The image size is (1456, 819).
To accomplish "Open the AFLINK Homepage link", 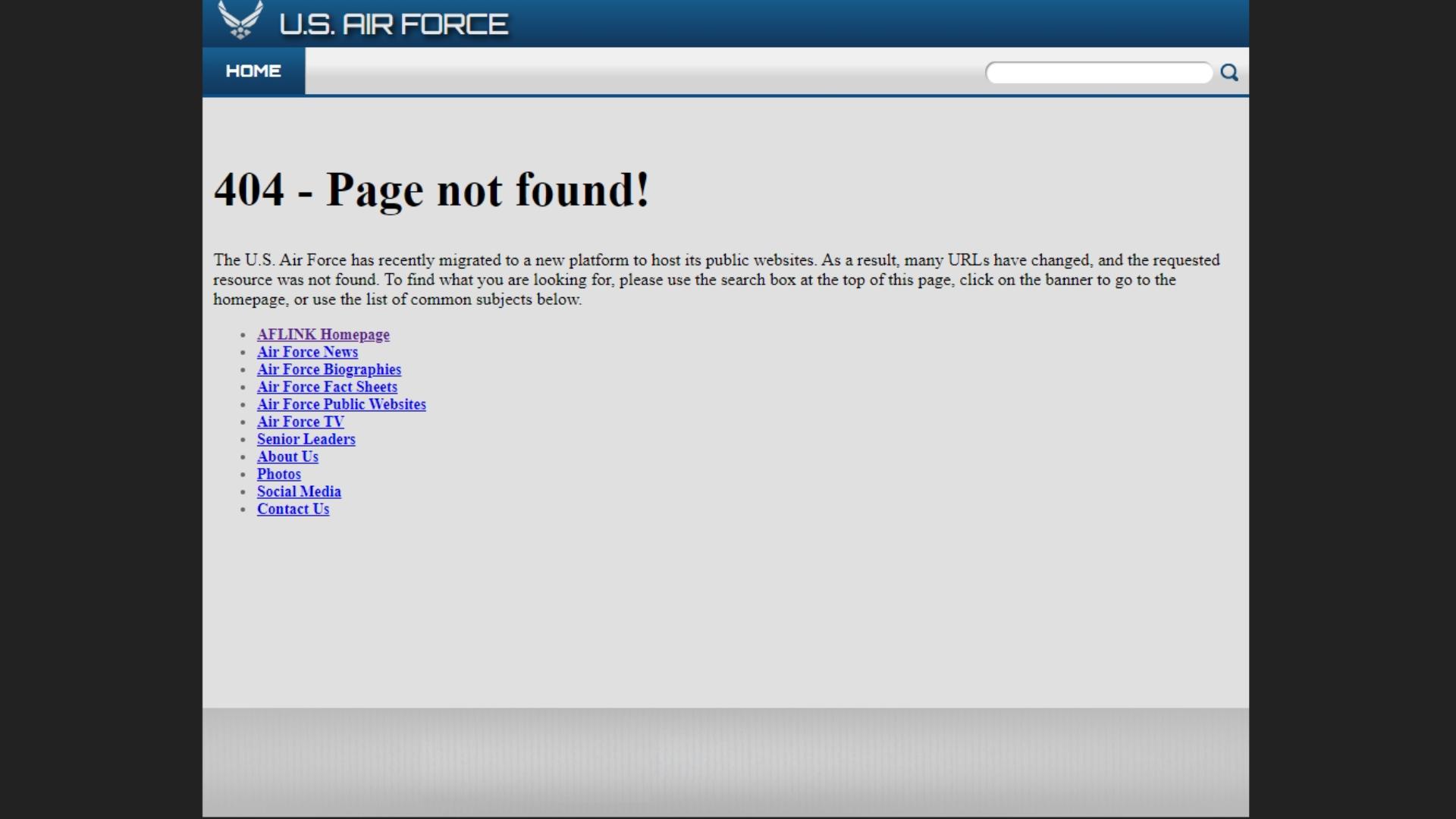I will tap(323, 334).
